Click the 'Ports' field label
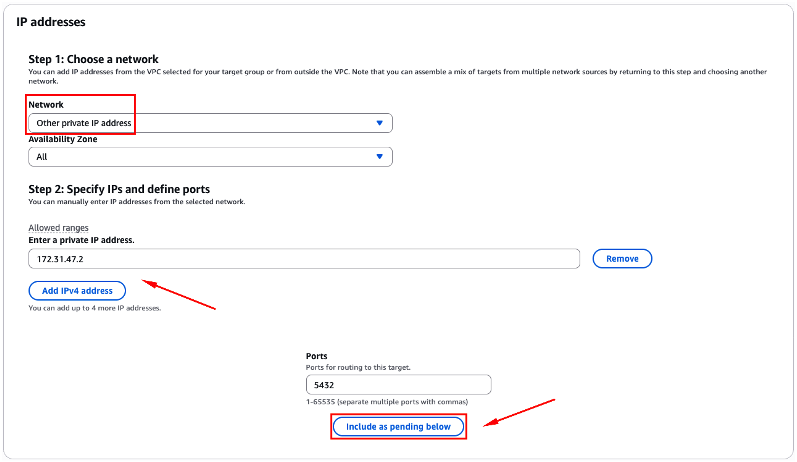 (317, 356)
